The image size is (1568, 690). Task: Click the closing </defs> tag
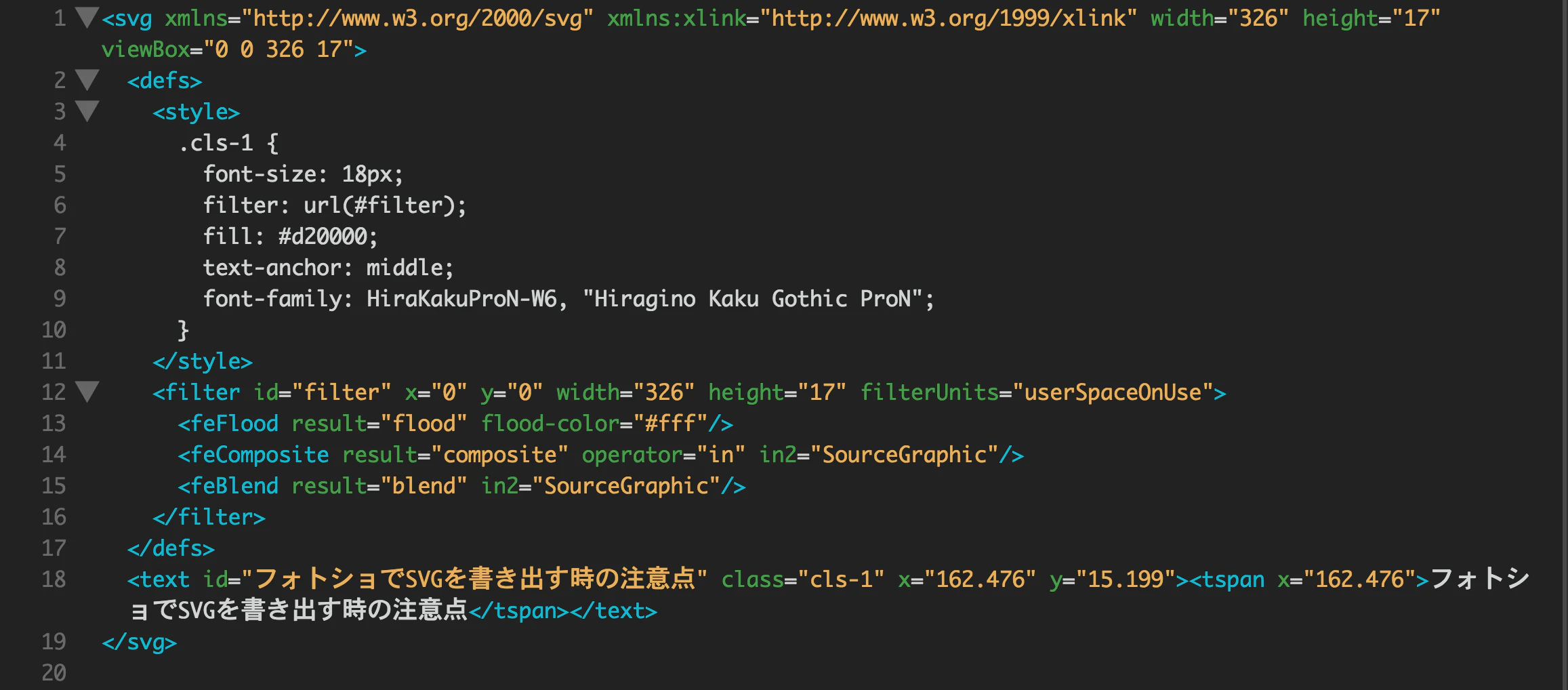pos(171,548)
